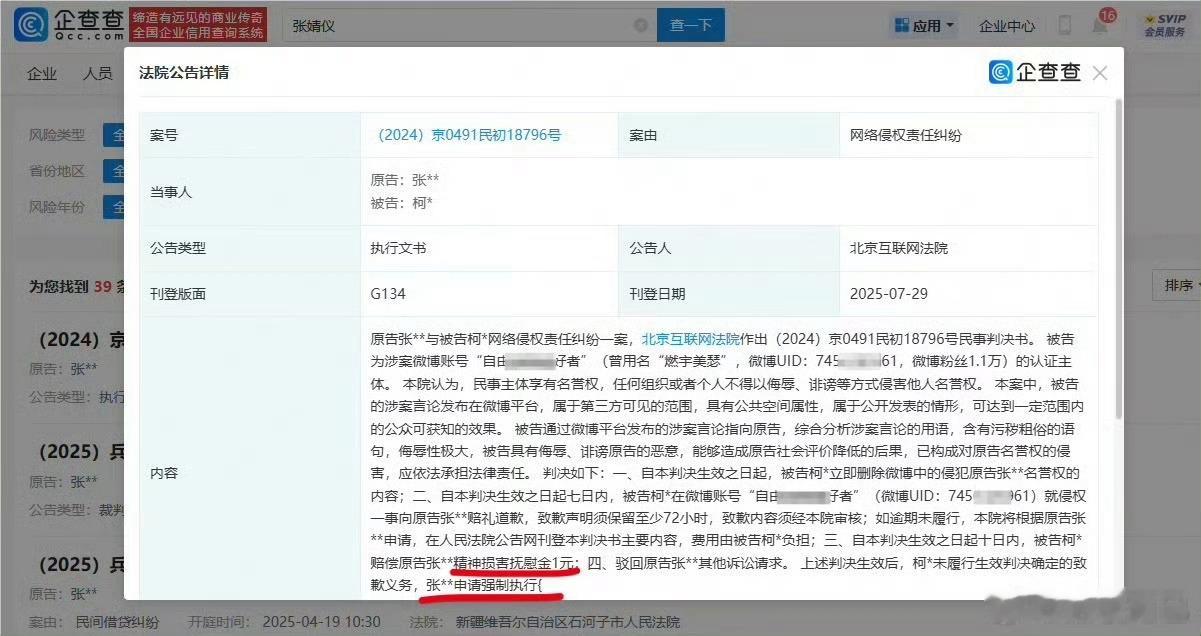Viewport: 1201px width, 636px height.
Task: Close the 法院公告详情 dialog with the X
Action: point(1100,73)
